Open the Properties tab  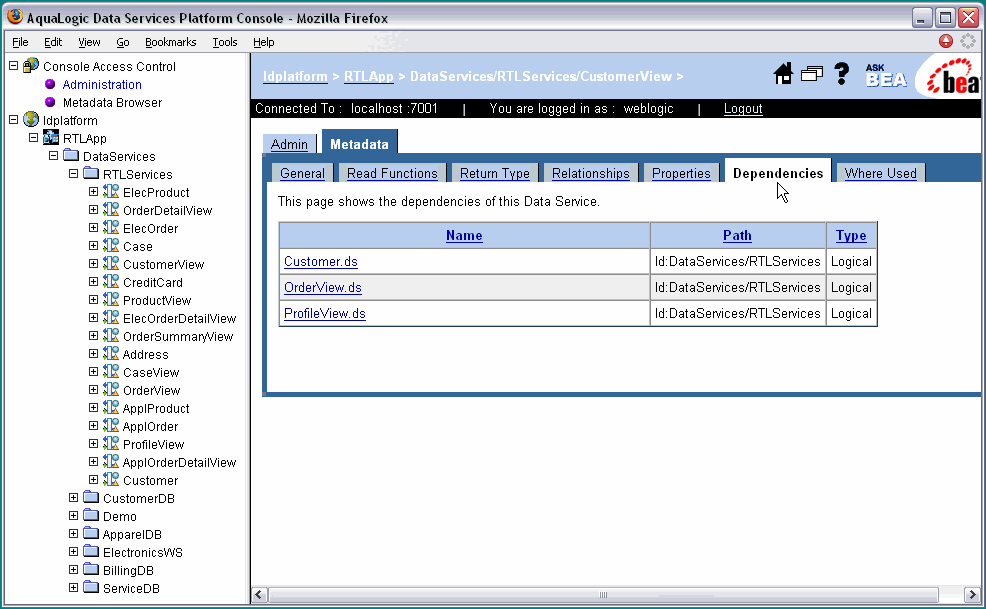point(681,173)
